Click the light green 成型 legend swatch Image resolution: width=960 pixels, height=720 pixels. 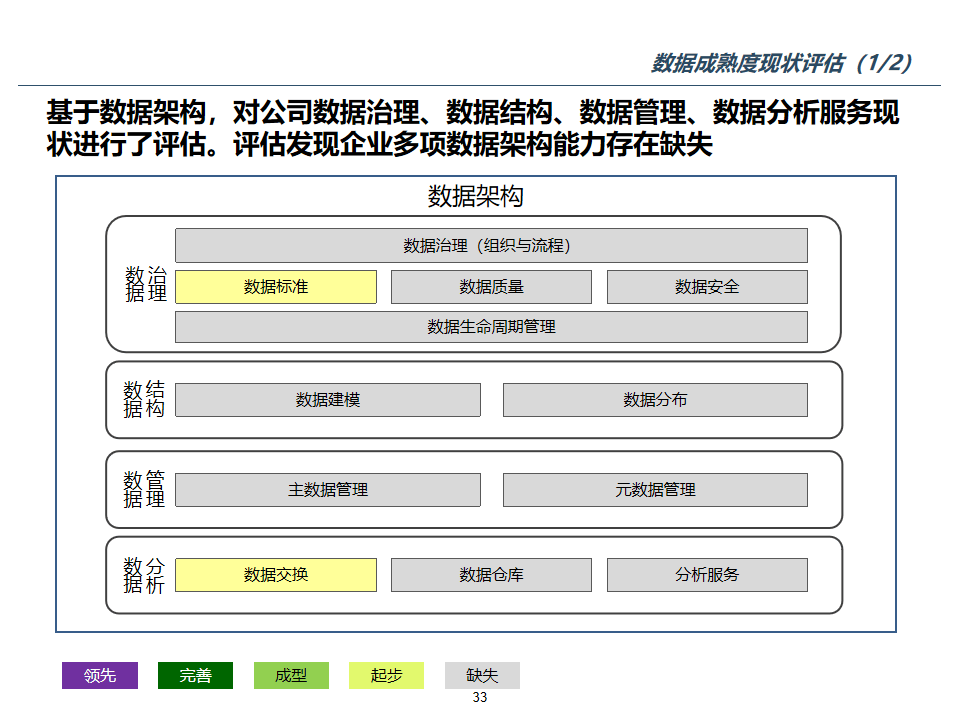291,675
